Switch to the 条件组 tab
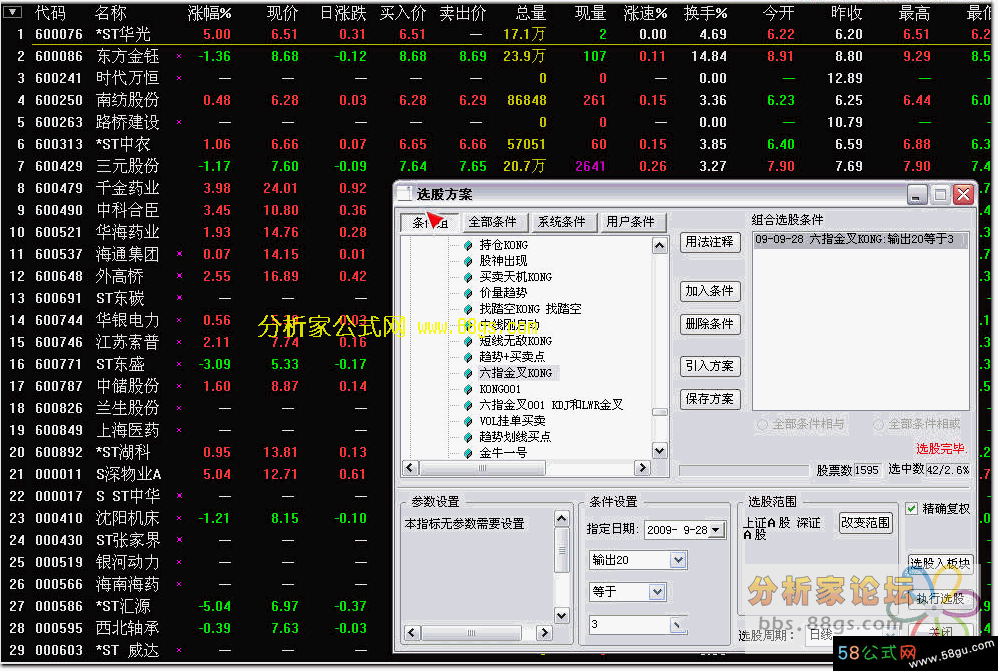The height and width of the screenshot is (671, 998). point(430,222)
